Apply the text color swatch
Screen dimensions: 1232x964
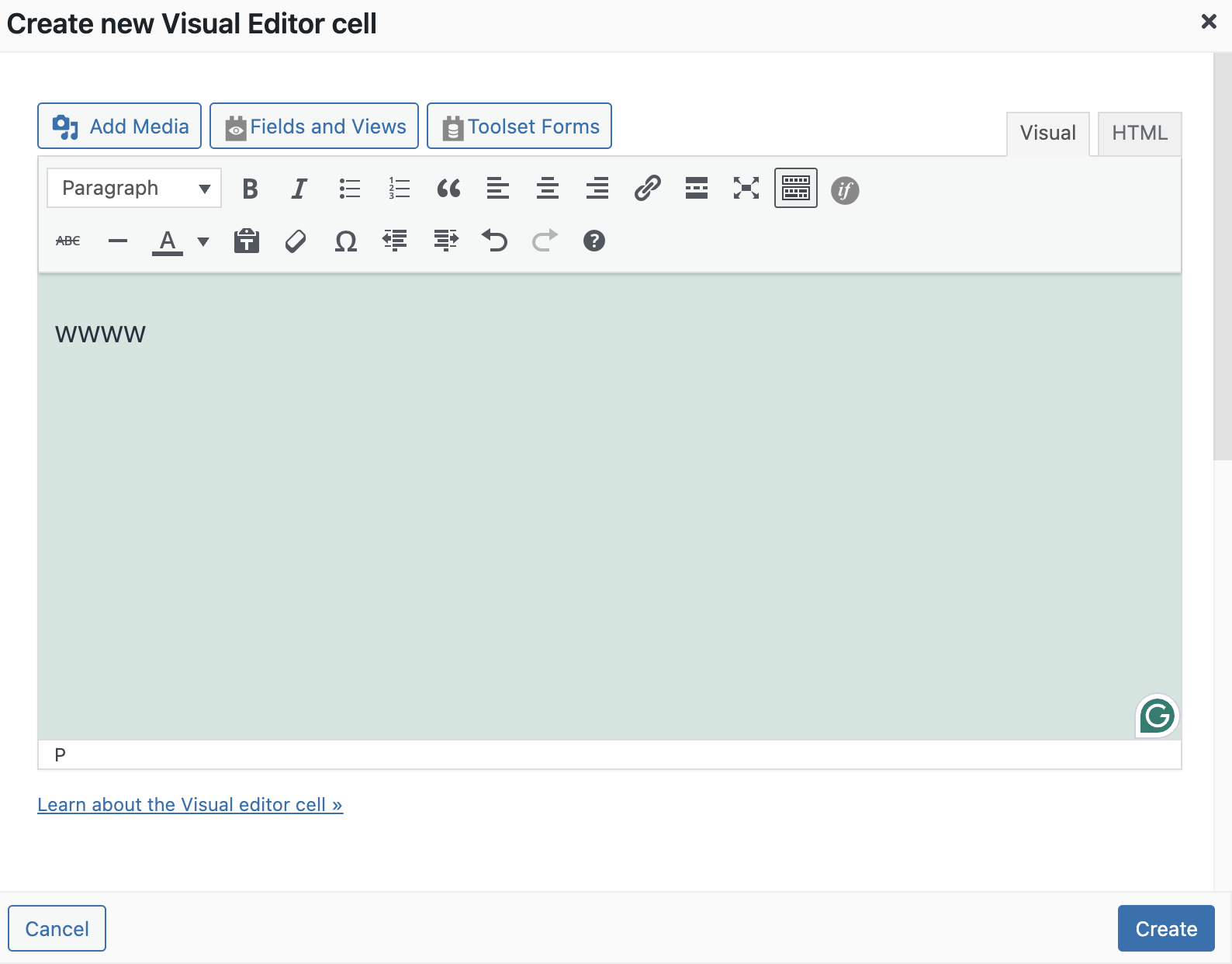click(168, 241)
